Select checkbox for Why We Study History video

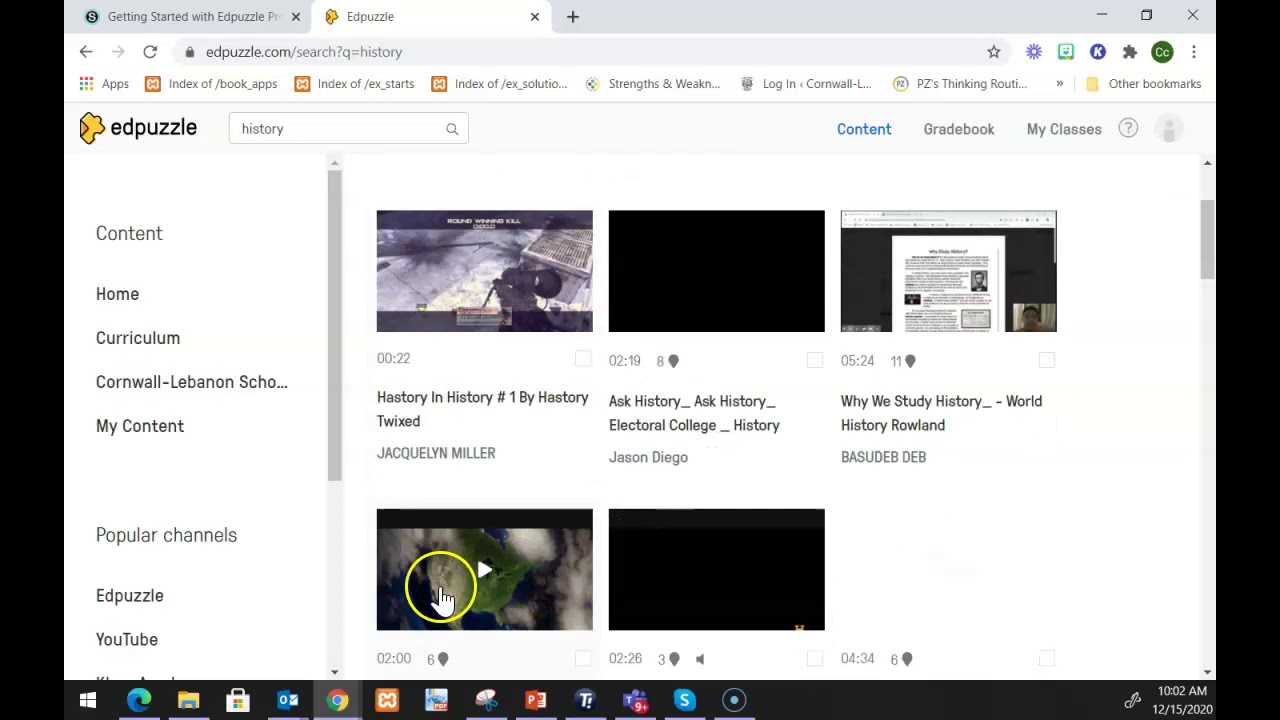click(1047, 360)
